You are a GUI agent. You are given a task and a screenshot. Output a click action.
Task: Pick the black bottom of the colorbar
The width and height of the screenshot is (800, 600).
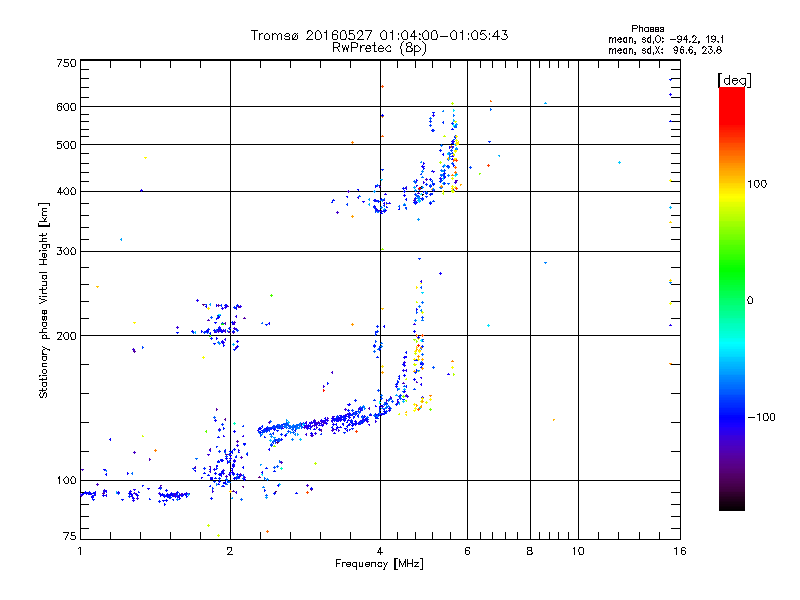(732, 503)
